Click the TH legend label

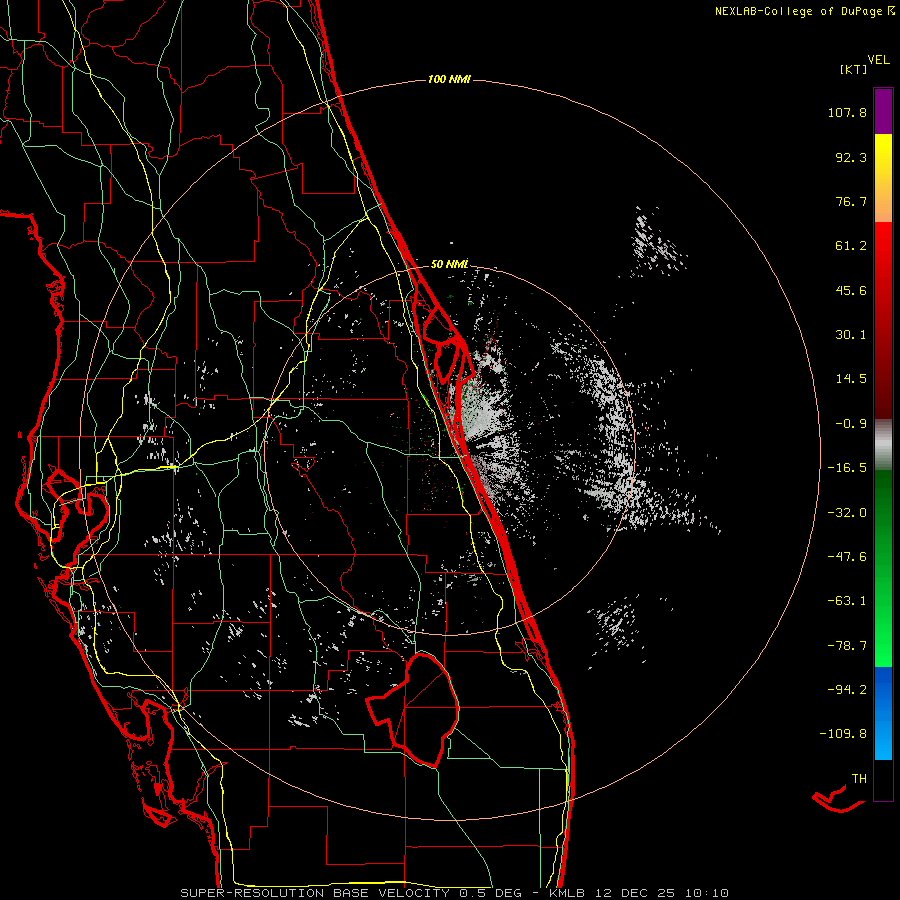click(859, 779)
